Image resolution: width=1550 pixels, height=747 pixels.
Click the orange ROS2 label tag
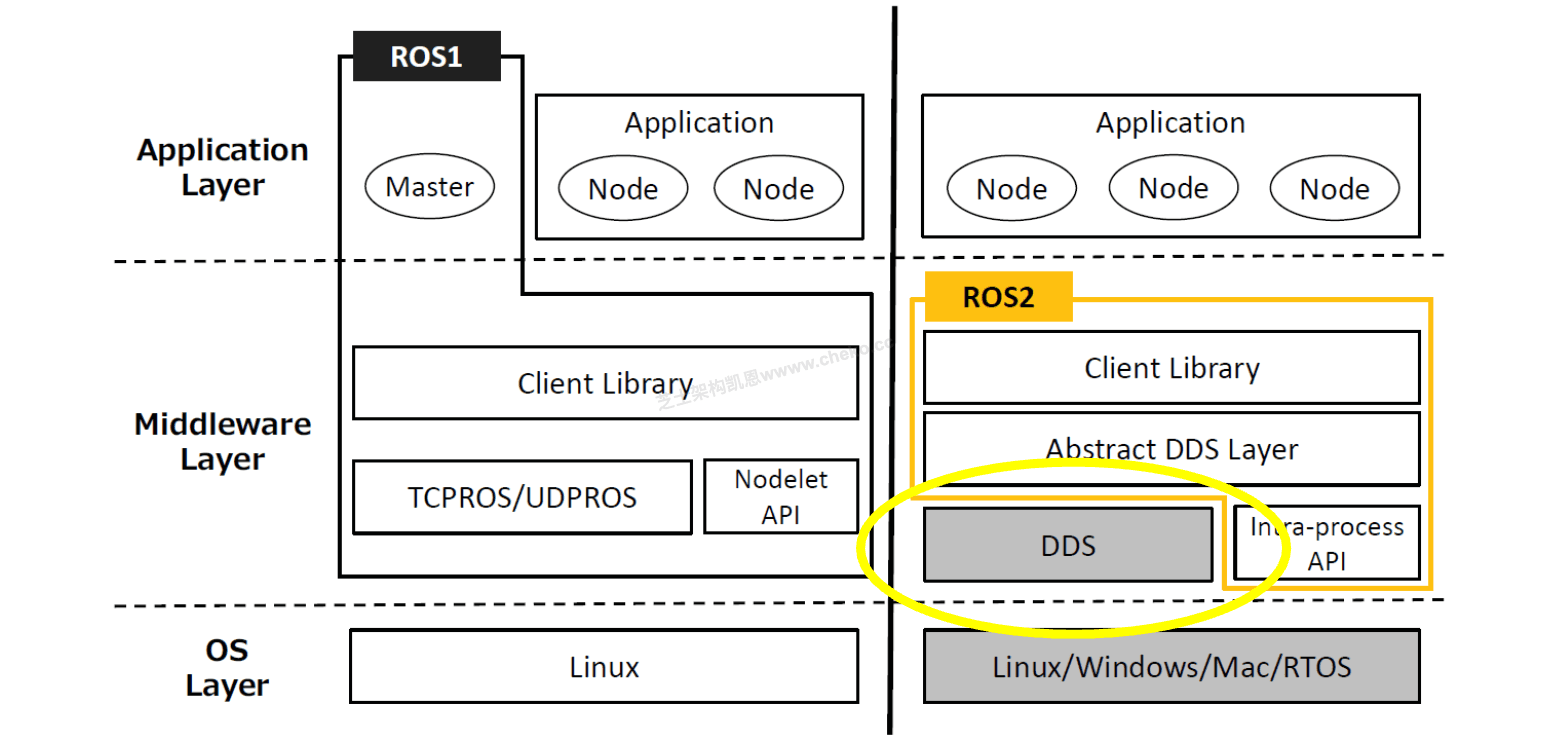pos(997,297)
